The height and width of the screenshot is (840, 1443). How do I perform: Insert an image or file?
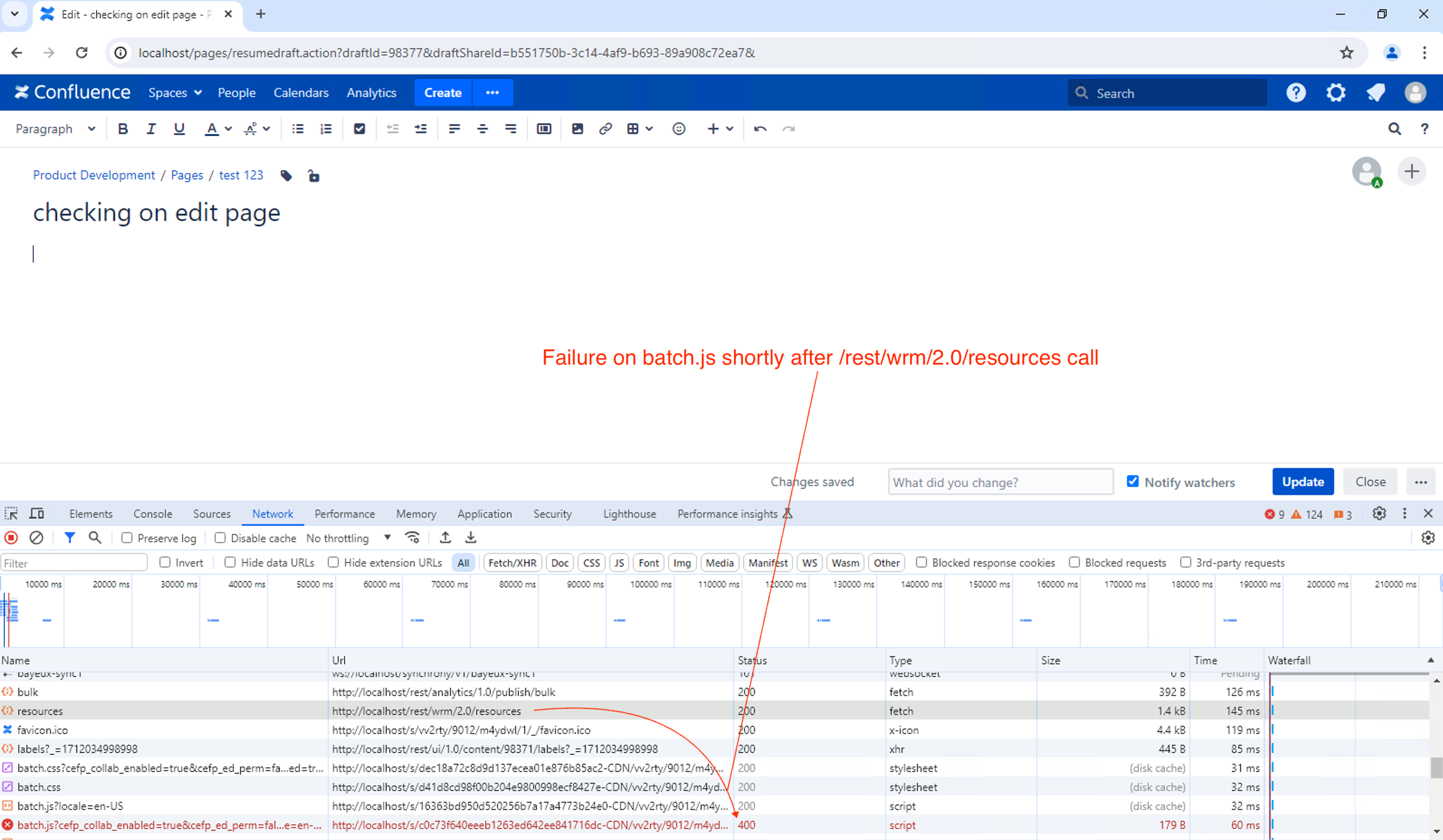pos(577,129)
